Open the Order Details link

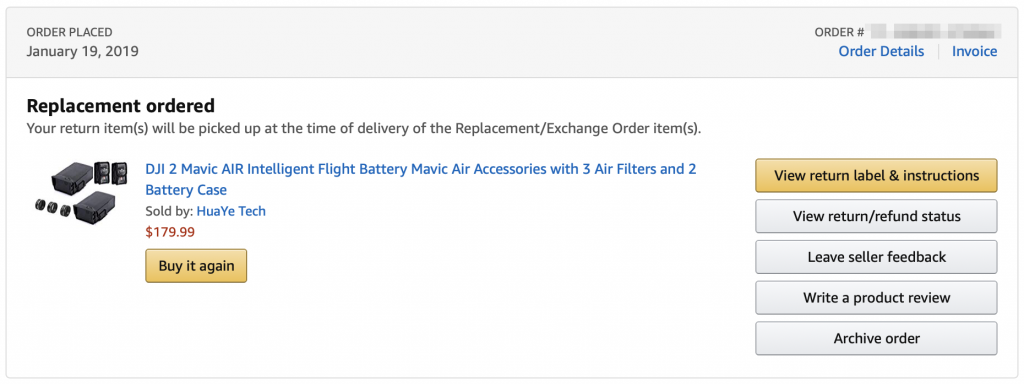[881, 52]
